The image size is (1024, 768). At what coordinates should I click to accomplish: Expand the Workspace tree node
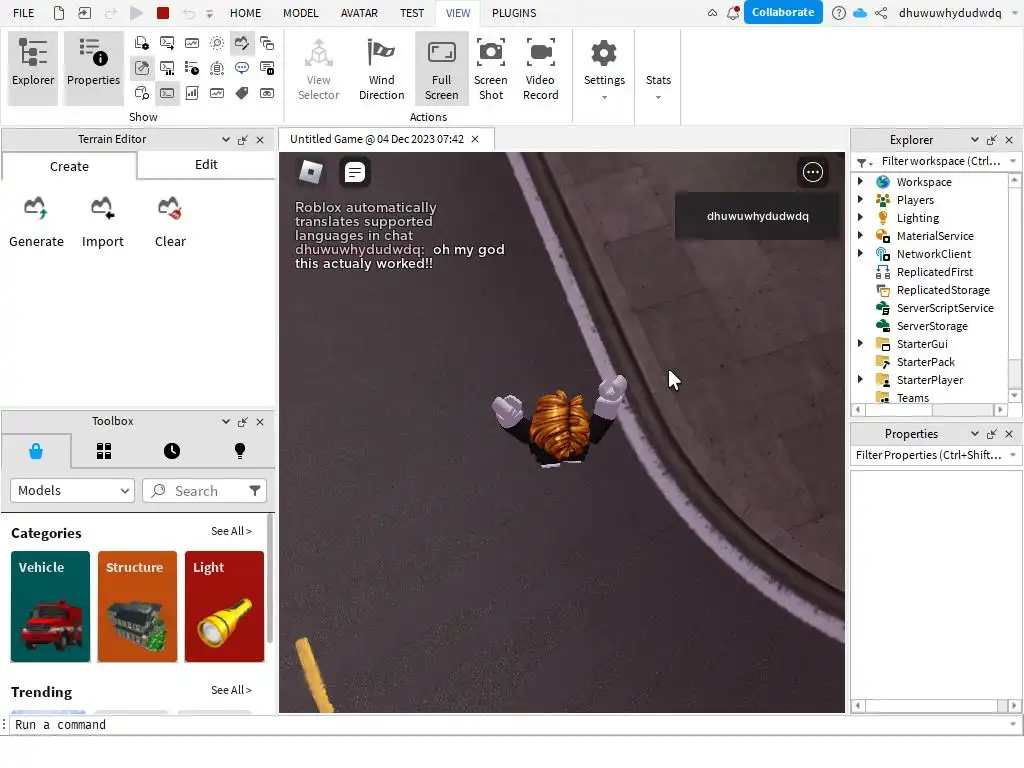[860, 182]
